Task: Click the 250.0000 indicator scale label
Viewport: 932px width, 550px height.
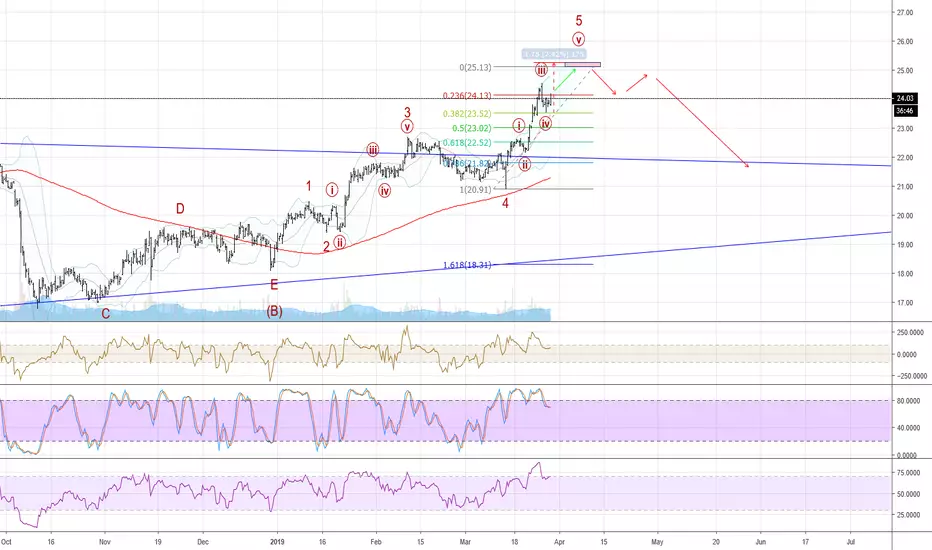Action: [911, 333]
